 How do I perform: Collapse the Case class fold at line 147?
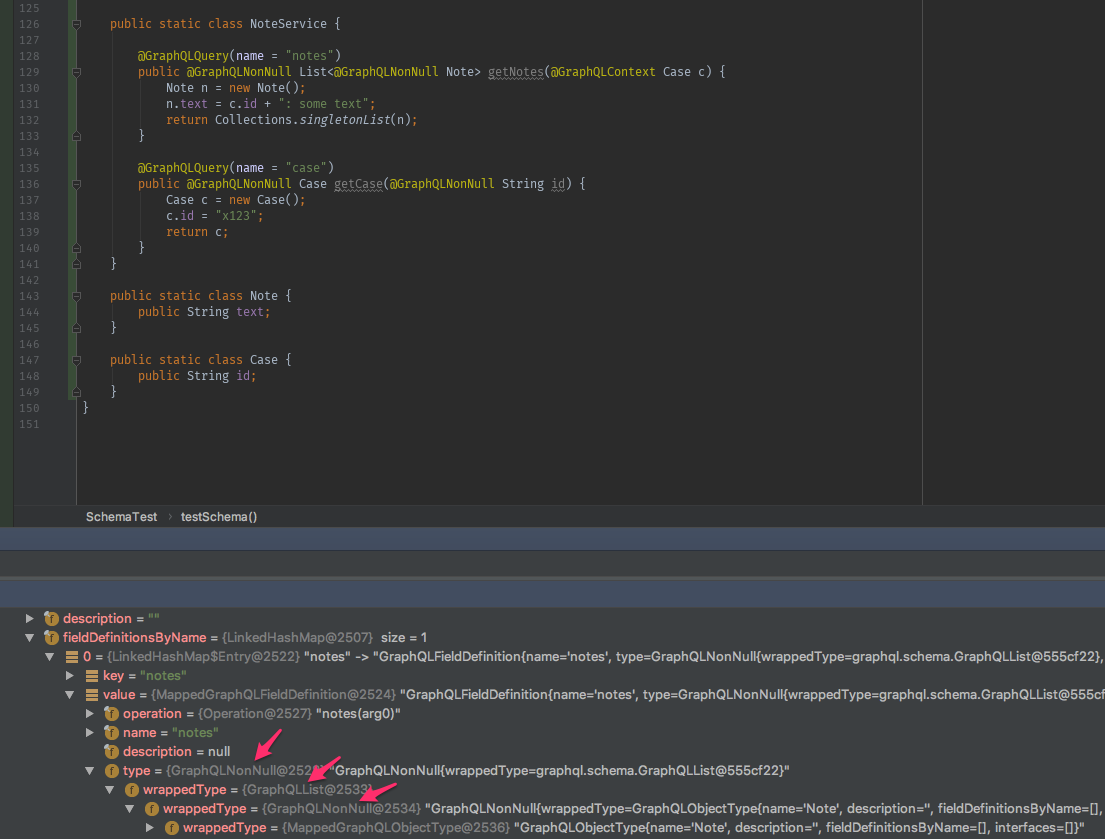(x=77, y=361)
